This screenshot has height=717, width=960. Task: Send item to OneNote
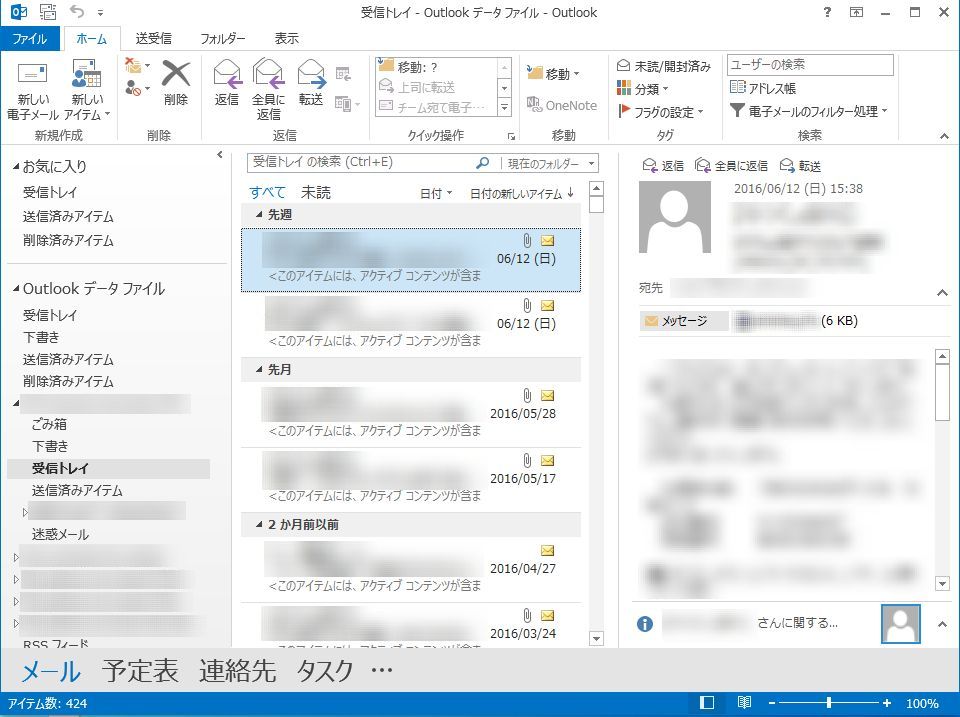[561, 105]
